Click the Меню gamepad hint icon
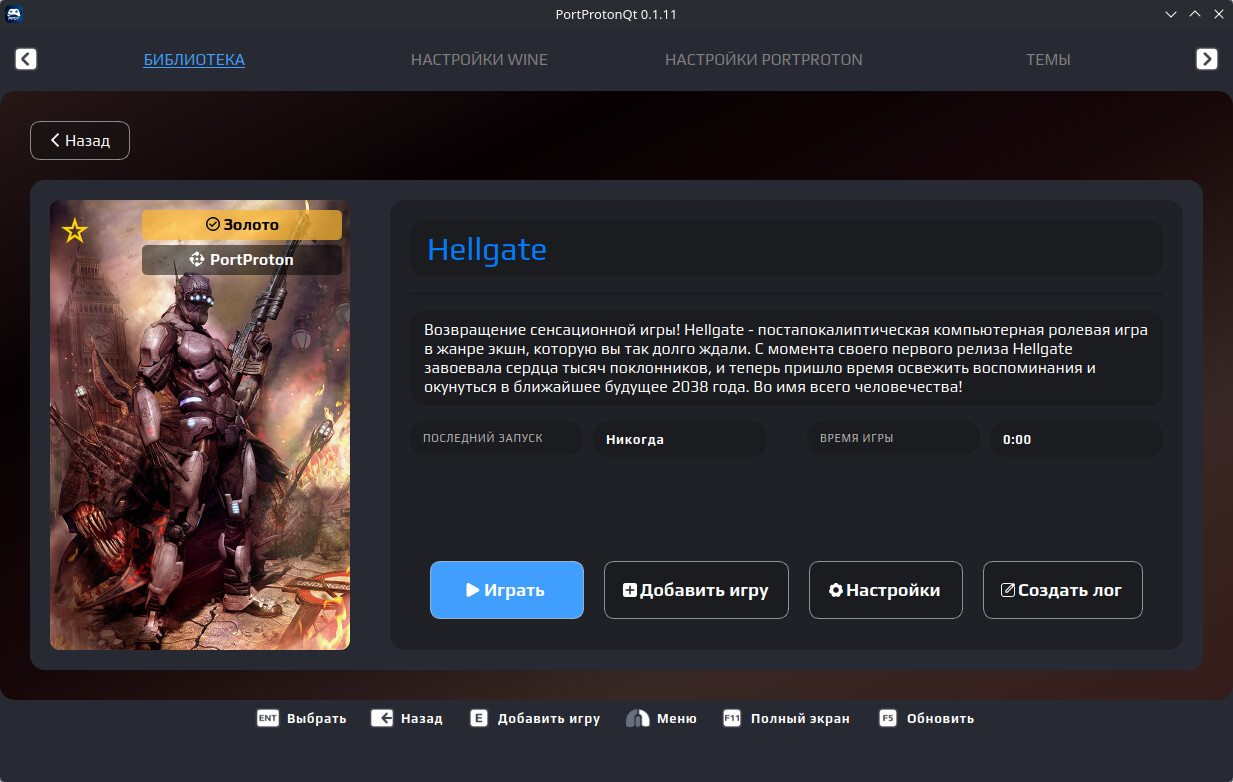This screenshot has height=782, width=1233. click(x=638, y=718)
